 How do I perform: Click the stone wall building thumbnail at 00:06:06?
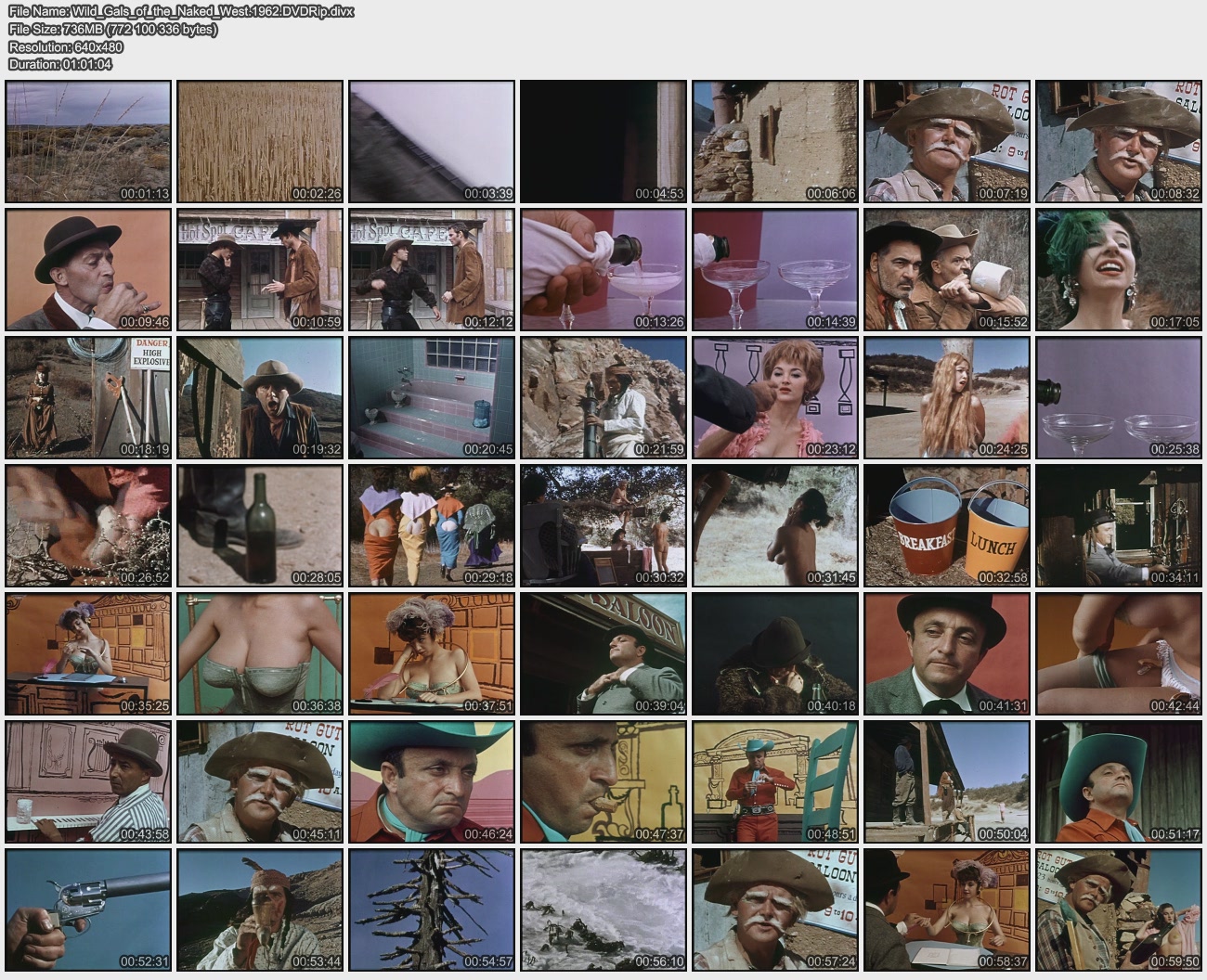tap(775, 141)
